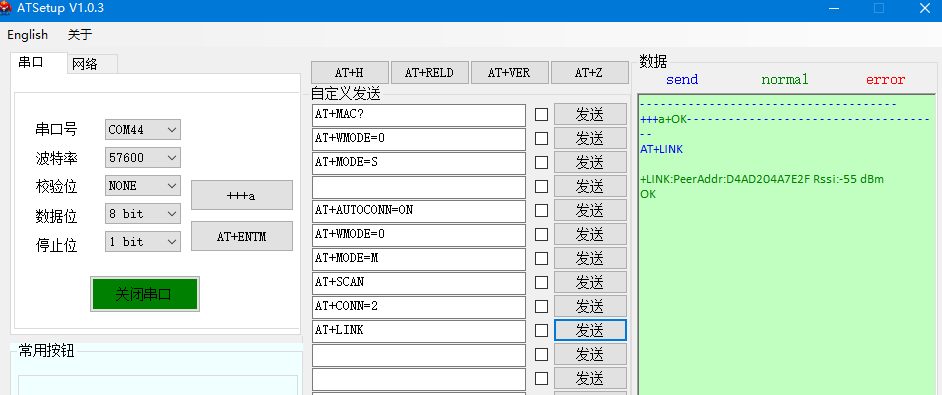Enable the checkbox beside AT+AUTOCONN=ON

coord(541,210)
